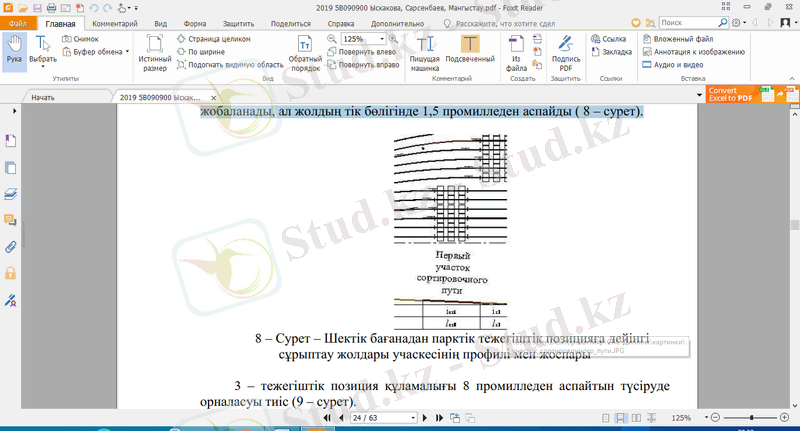Open the Digital signatures panel
The height and width of the screenshot is (431, 800).
(10, 300)
